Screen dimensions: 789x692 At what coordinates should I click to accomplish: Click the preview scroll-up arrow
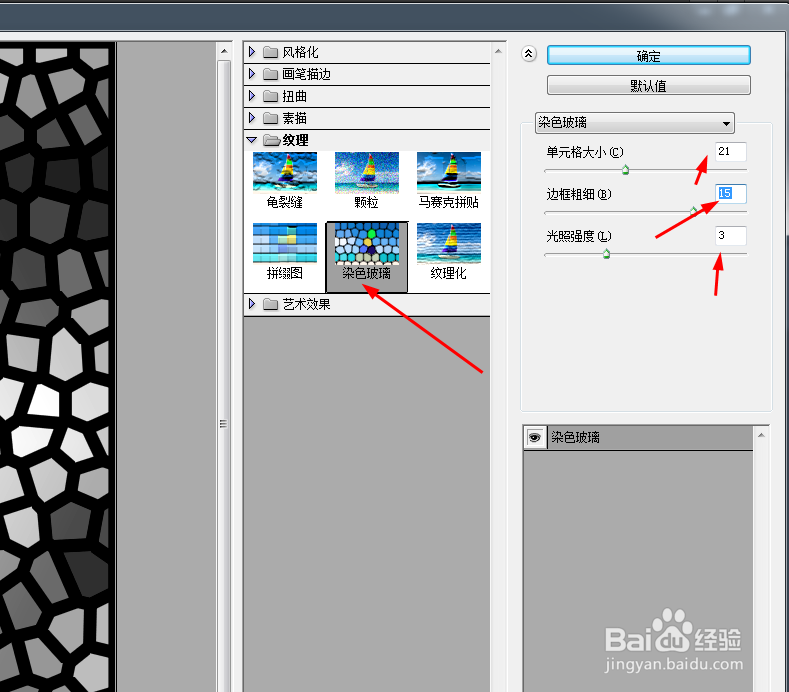click(x=224, y=51)
